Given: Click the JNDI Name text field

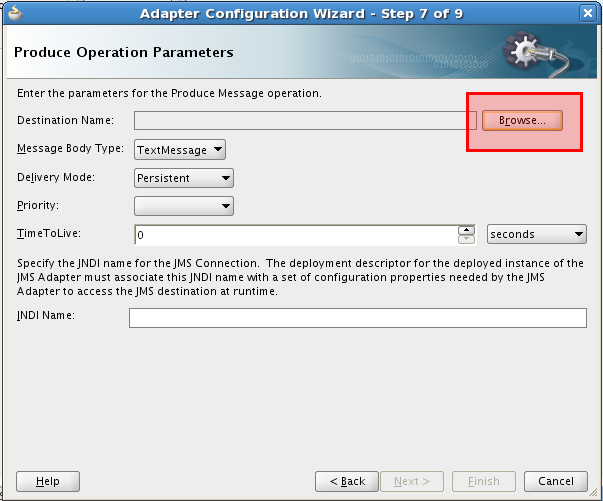Looking at the screenshot, I should point(358,318).
